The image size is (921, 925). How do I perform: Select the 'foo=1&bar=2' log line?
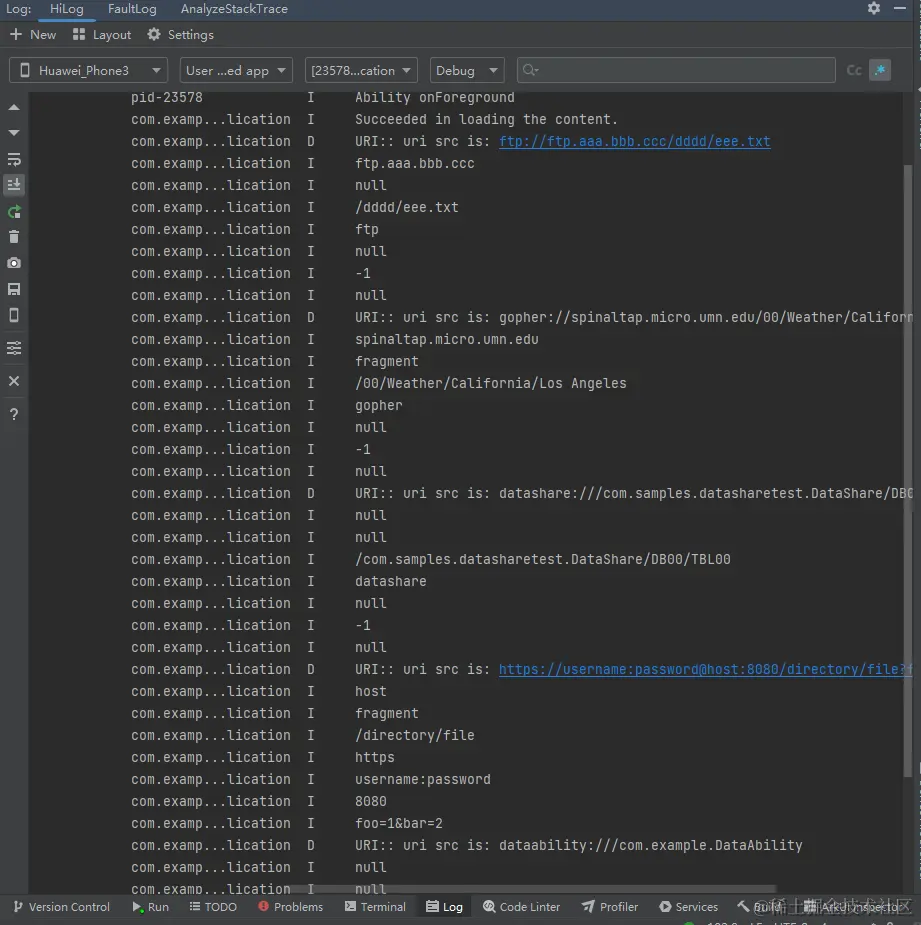pyautogui.click(x=399, y=824)
